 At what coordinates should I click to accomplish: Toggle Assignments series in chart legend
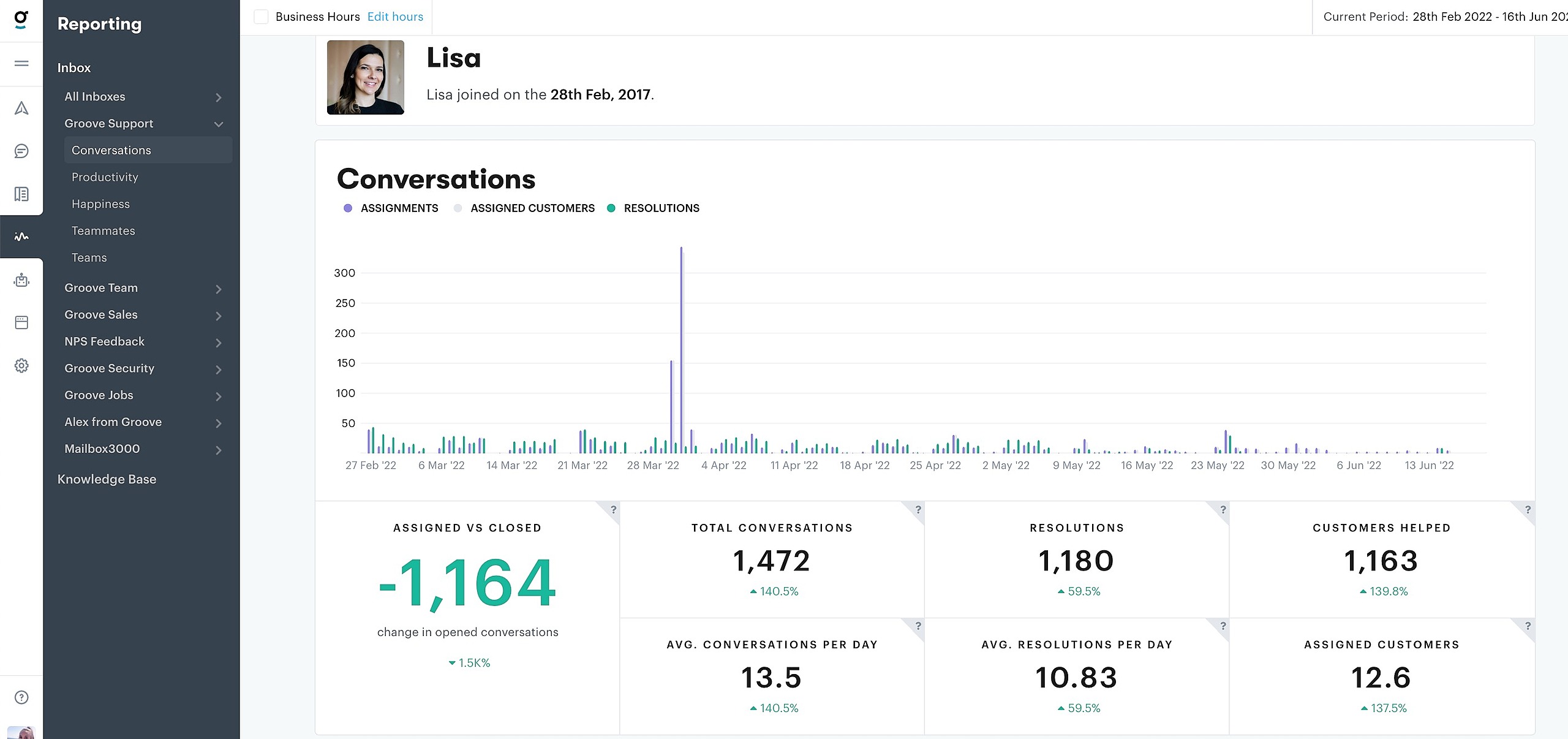(399, 208)
